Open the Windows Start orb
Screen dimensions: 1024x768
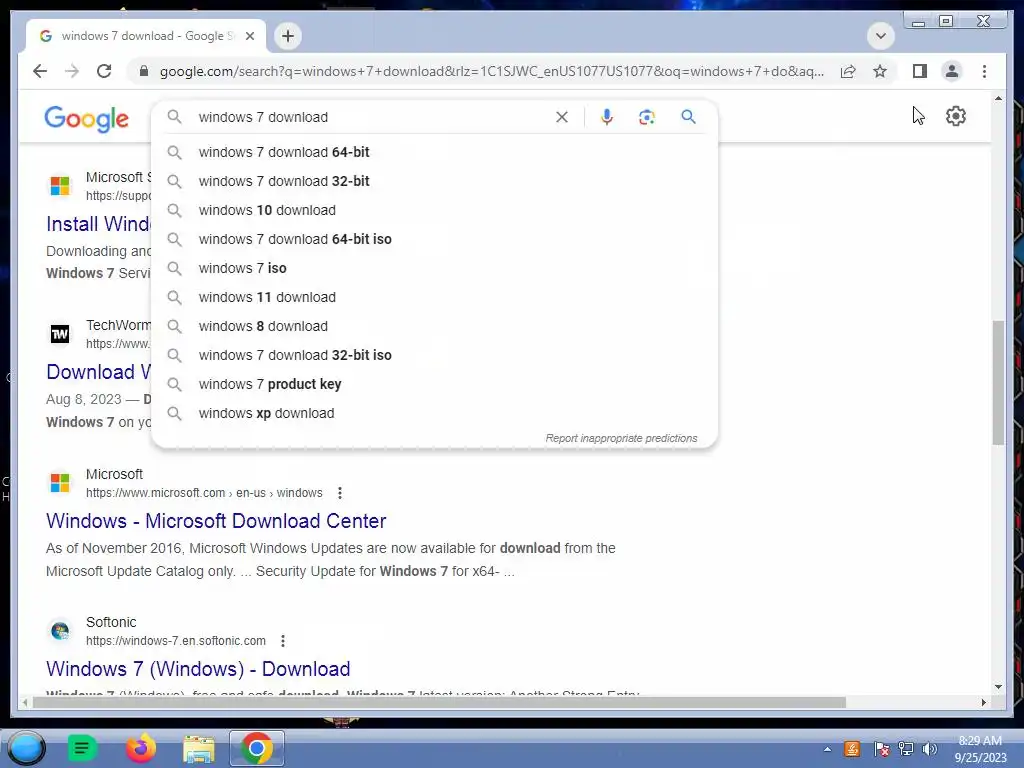pyautogui.click(x=26, y=748)
